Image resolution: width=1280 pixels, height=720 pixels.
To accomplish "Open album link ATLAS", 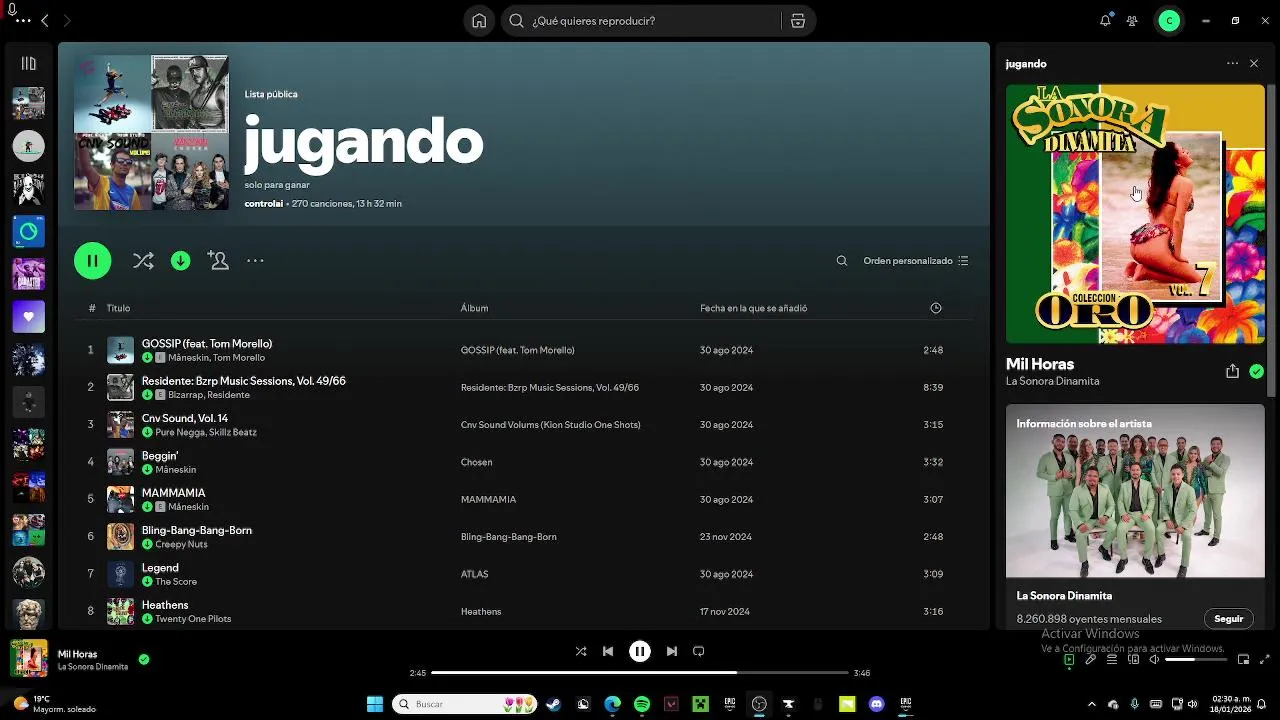I will pyautogui.click(x=474, y=574).
